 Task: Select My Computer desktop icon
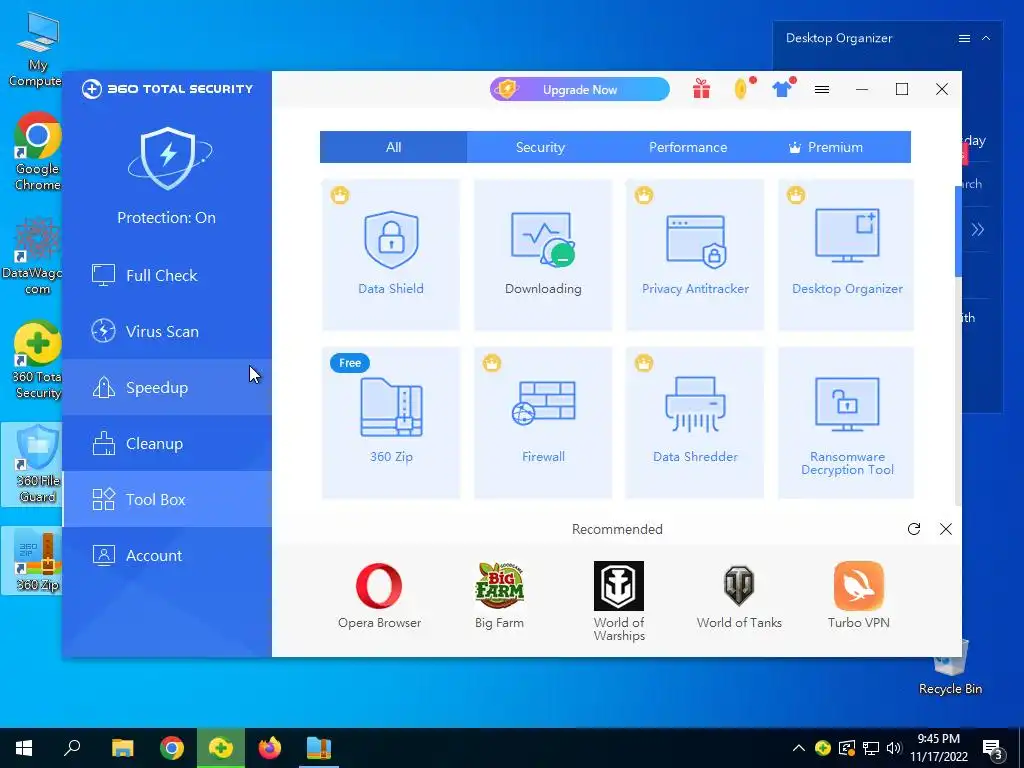pos(37,50)
